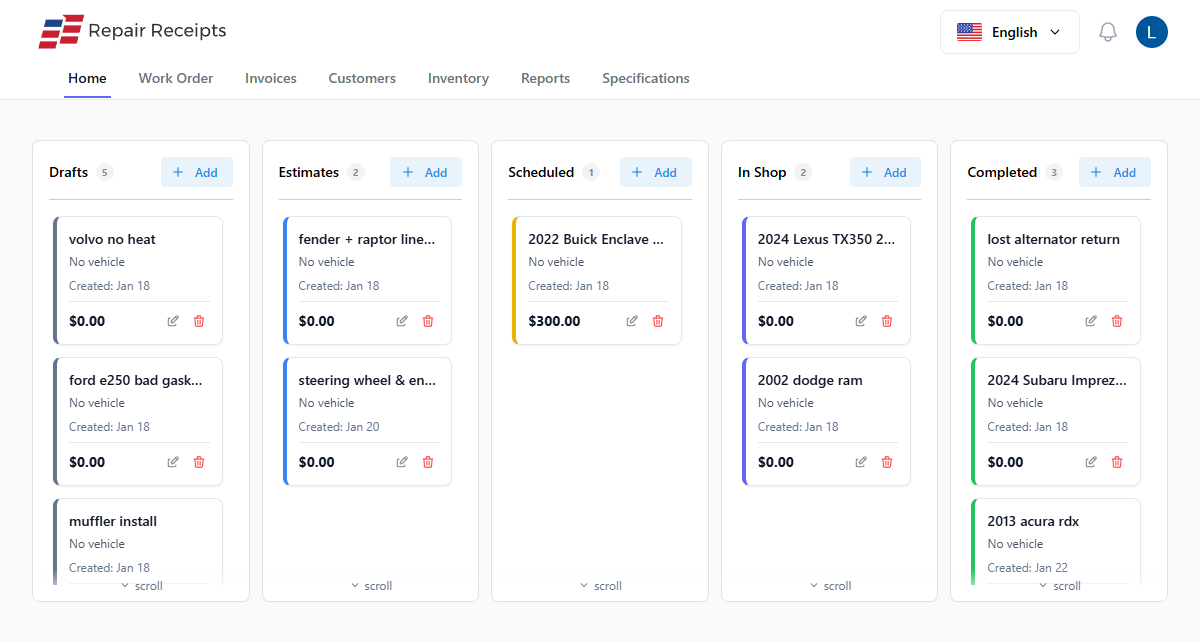Screen dimensions: 1200x642
Task: Edit the fender + raptor liner estimate
Action: pyautogui.click(x=401, y=321)
